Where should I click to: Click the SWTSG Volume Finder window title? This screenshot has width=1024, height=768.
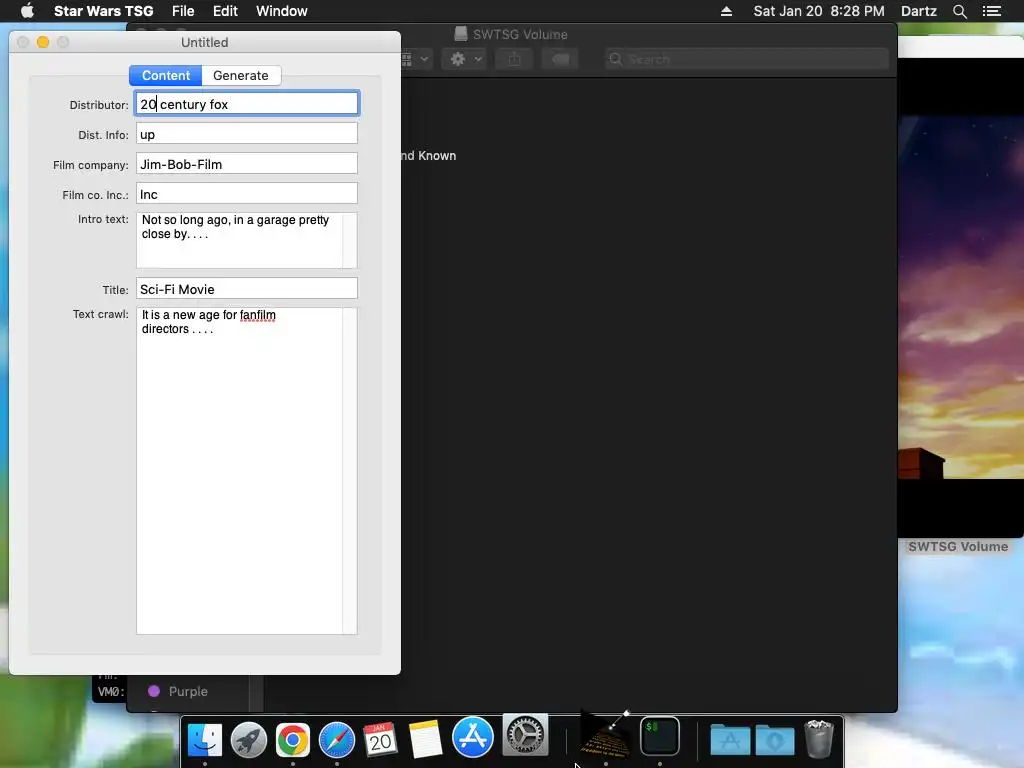pos(520,34)
